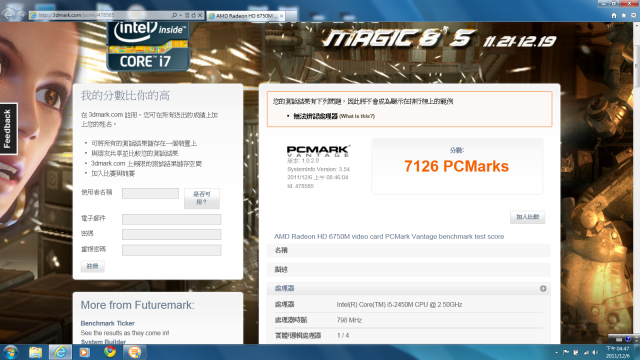Open AMD Radeon HD 6750M benchmark score link

coord(389,237)
